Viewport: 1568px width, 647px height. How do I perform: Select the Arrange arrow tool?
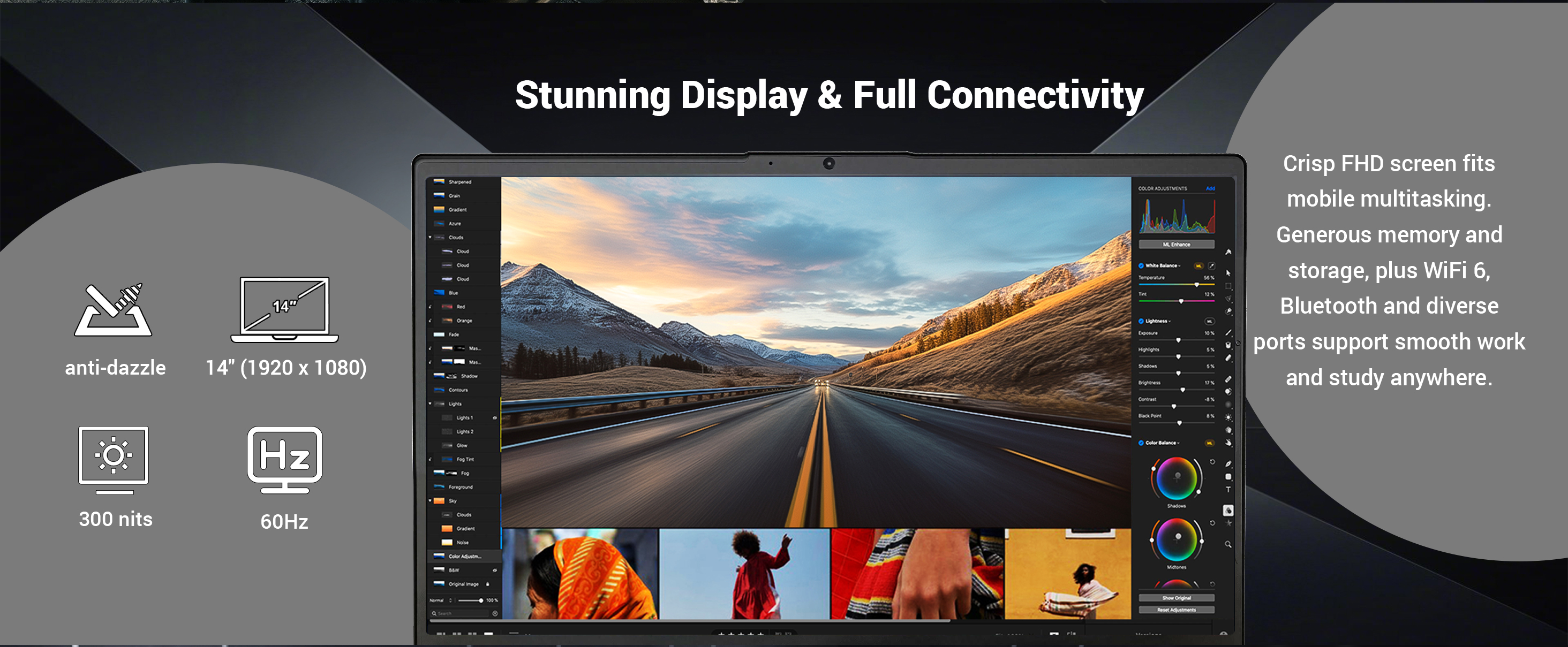click(1228, 273)
